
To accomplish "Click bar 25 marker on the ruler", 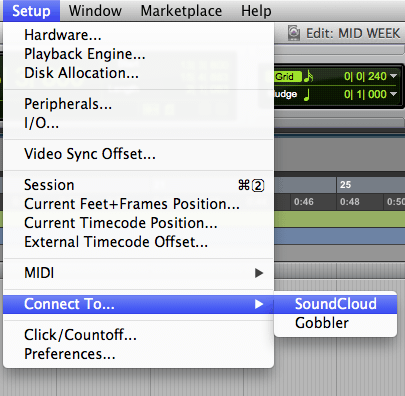I will click(345, 185).
